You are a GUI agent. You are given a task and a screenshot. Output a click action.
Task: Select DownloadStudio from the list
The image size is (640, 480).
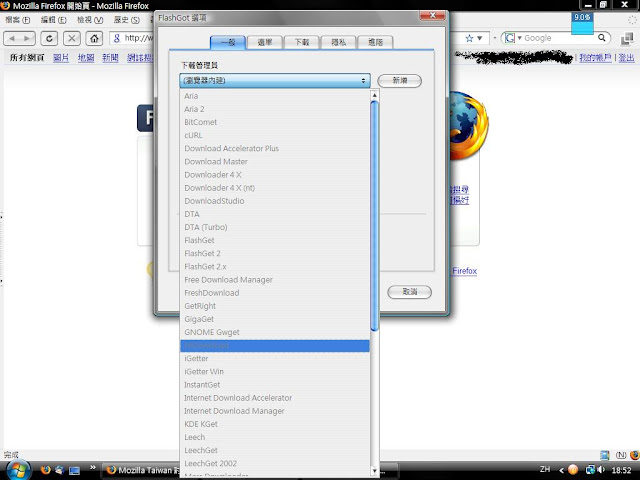coord(275,201)
